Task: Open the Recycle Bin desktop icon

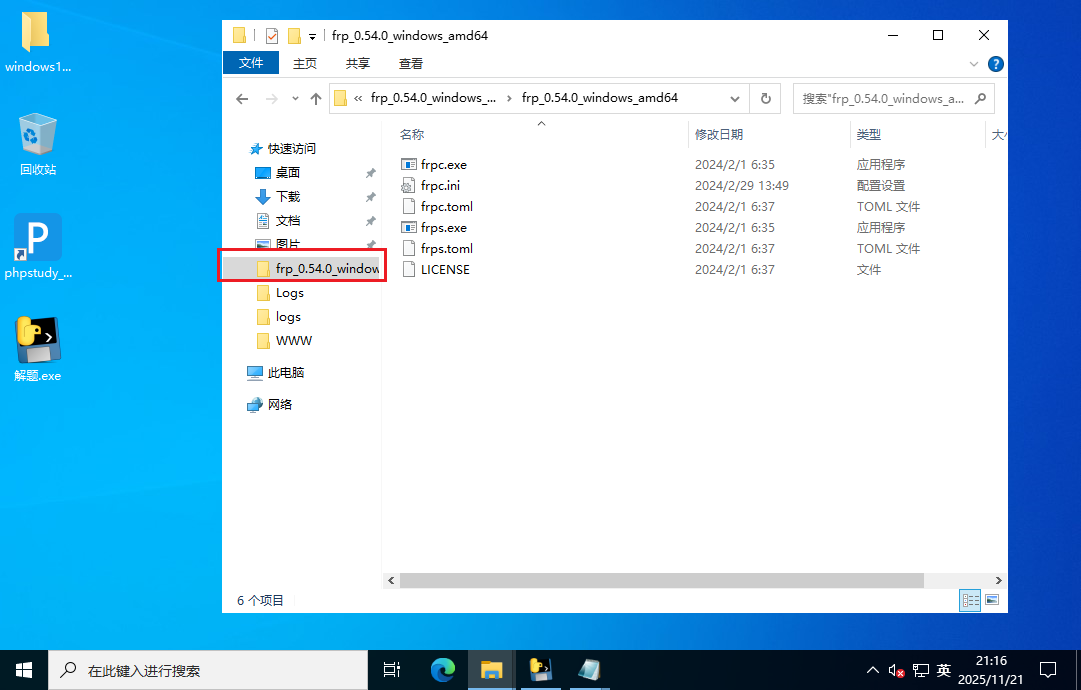Action: [37, 144]
